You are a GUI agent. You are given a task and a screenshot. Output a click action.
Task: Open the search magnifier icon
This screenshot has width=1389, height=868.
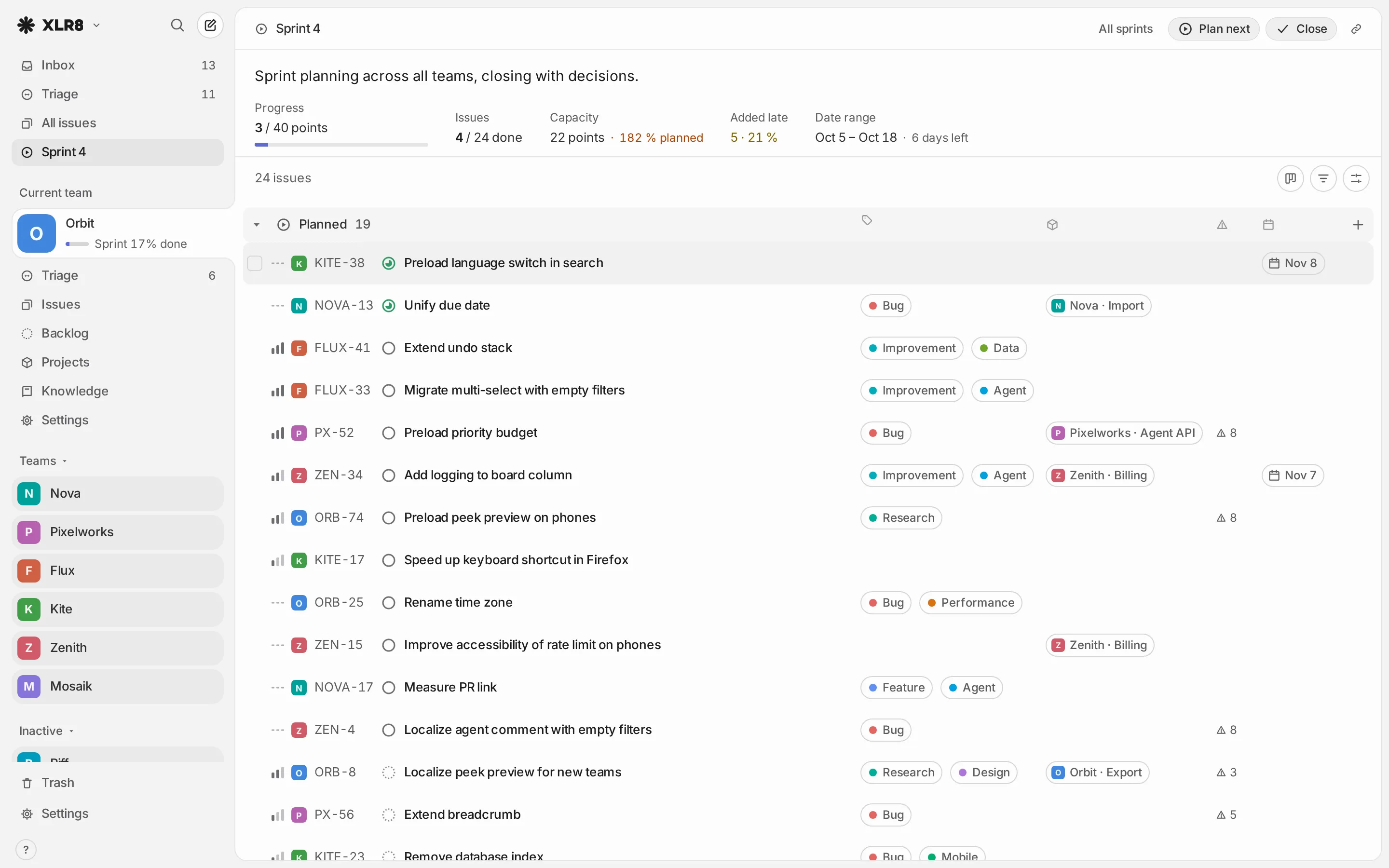point(177,25)
